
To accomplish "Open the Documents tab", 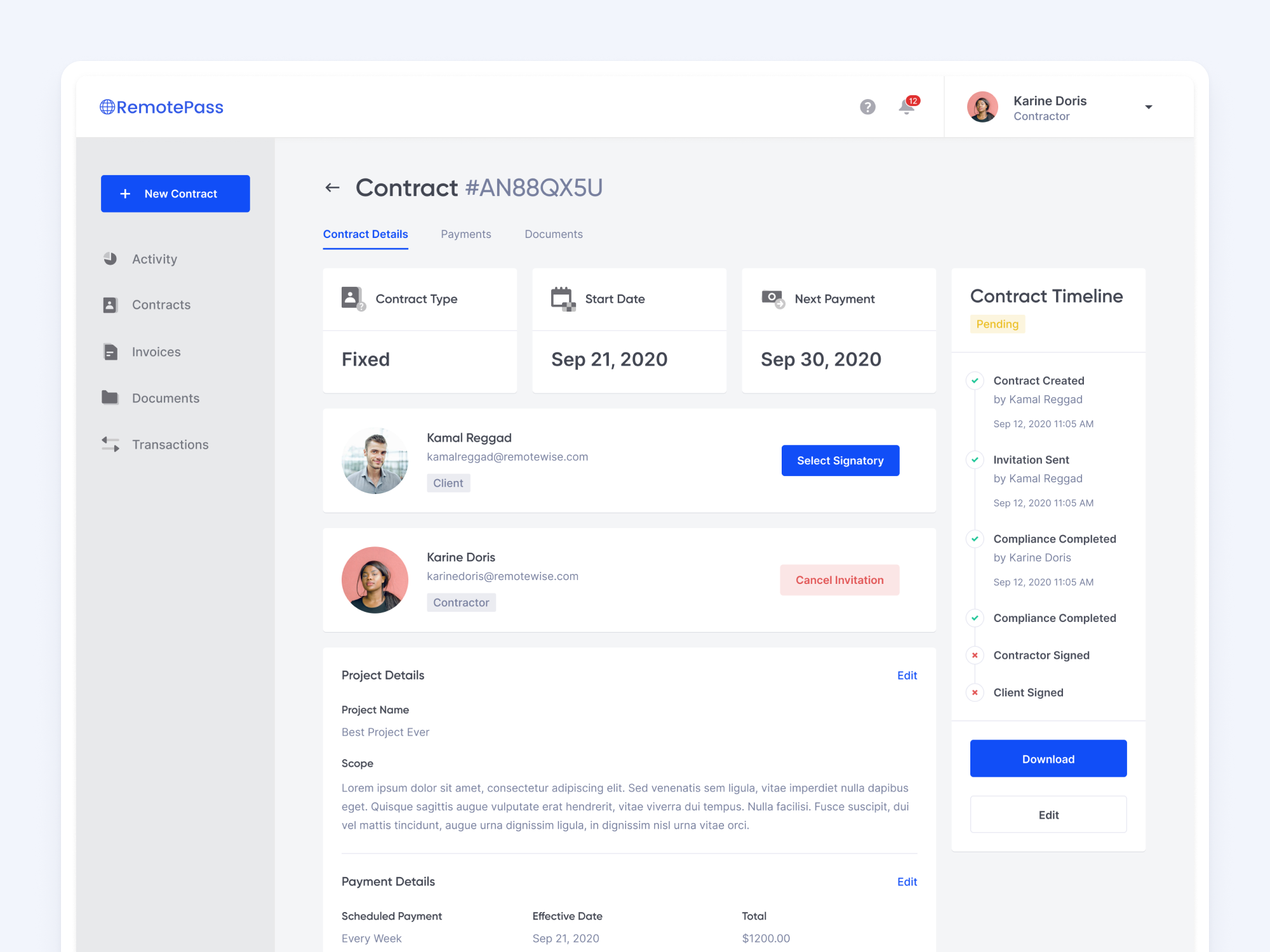I will pyautogui.click(x=553, y=234).
